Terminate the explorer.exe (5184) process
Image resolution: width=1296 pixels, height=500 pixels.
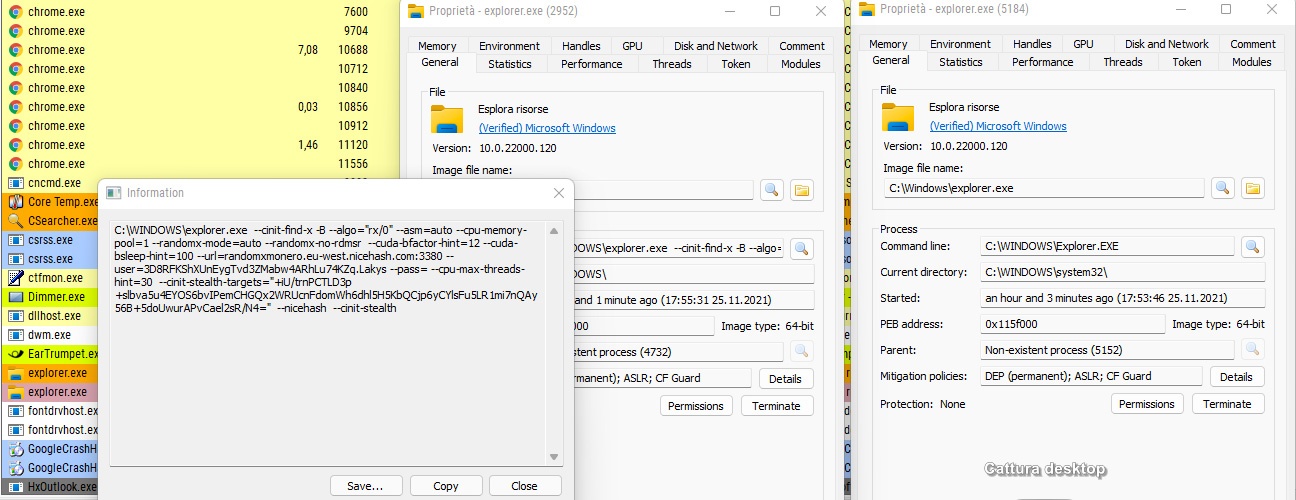pos(1227,404)
